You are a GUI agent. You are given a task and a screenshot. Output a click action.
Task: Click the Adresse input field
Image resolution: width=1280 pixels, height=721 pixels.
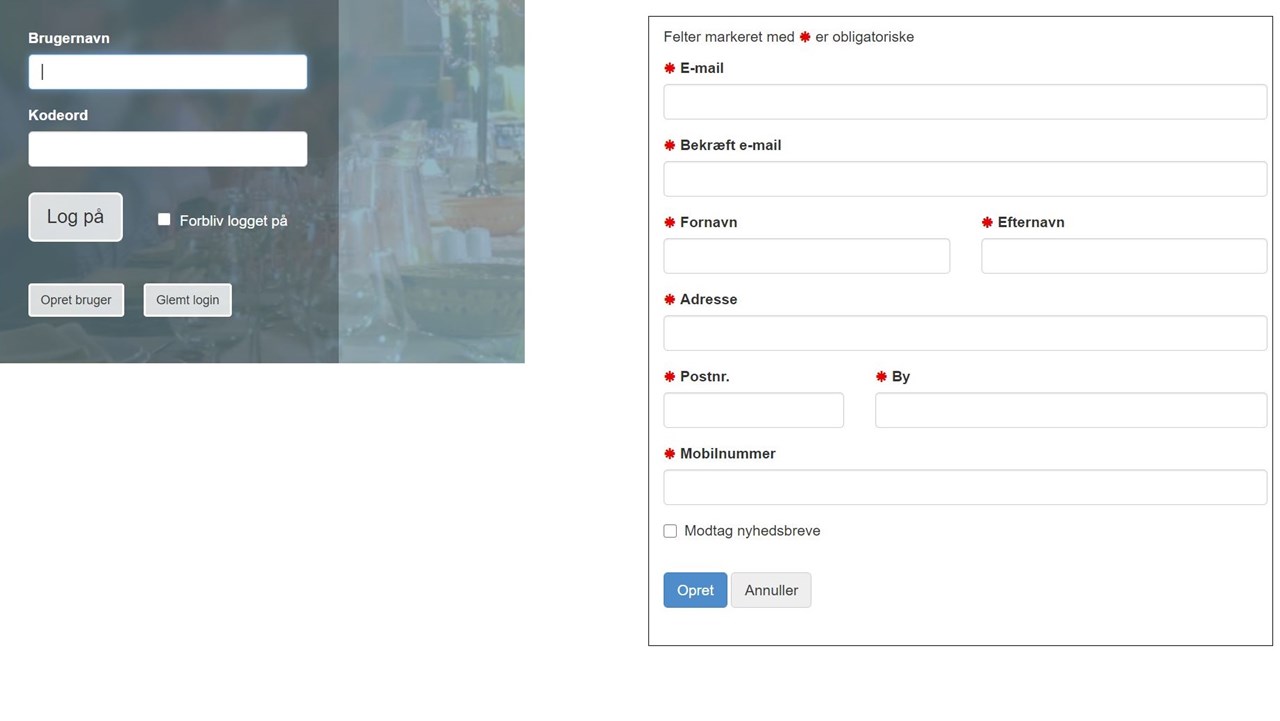coord(965,333)
